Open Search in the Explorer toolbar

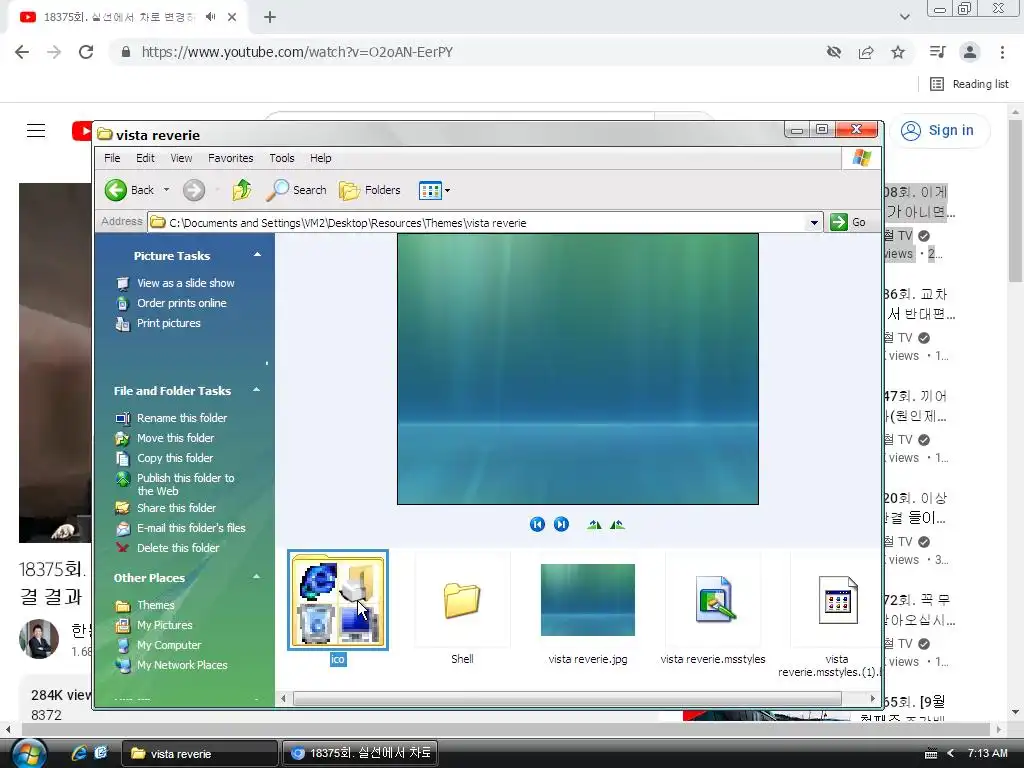point(296,190)
